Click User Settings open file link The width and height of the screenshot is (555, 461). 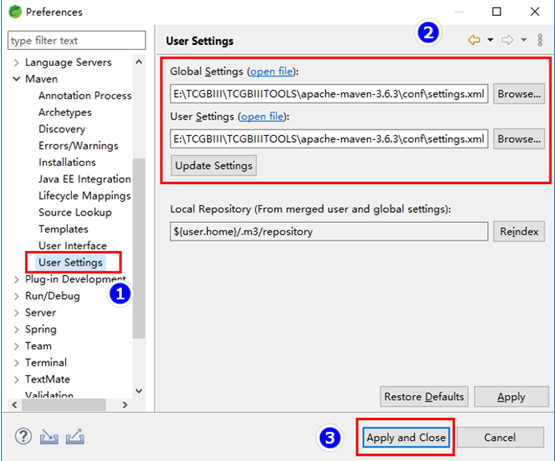(262, 116)
